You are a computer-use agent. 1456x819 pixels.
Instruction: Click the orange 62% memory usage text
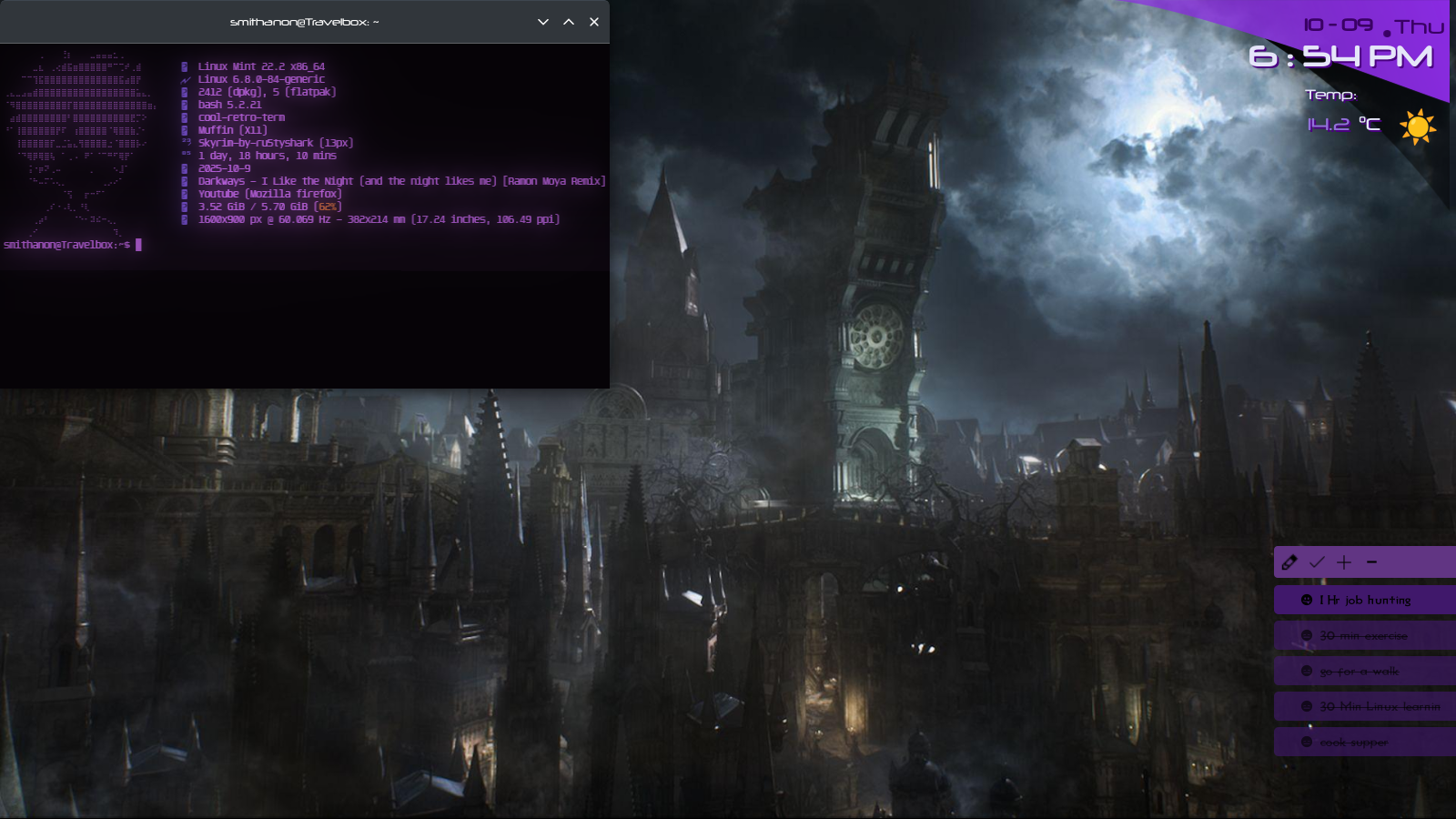point(328,207)
